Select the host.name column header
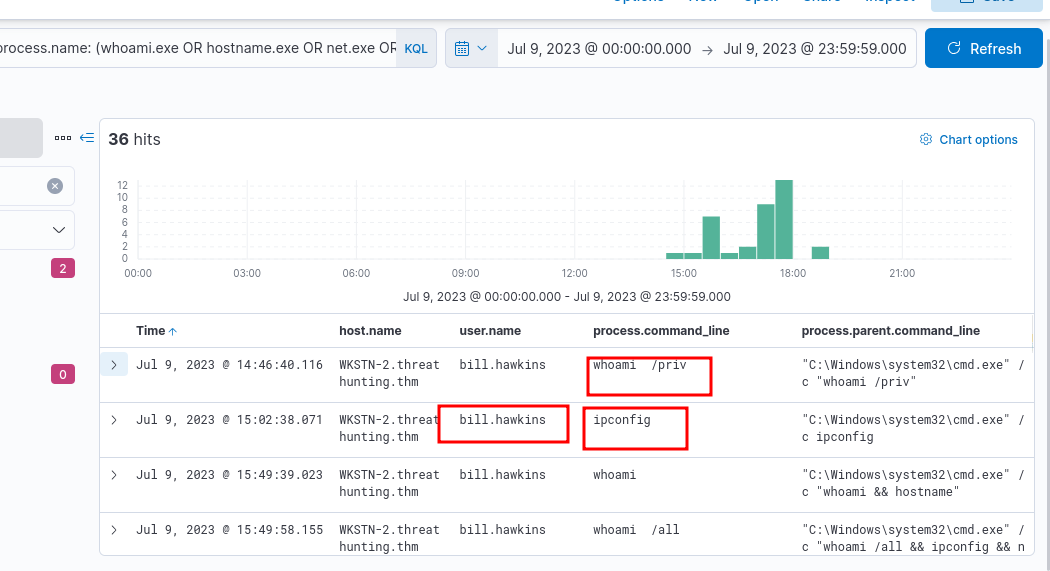The width and height of the screenshot is (1050, 571). tap(370, 331)
